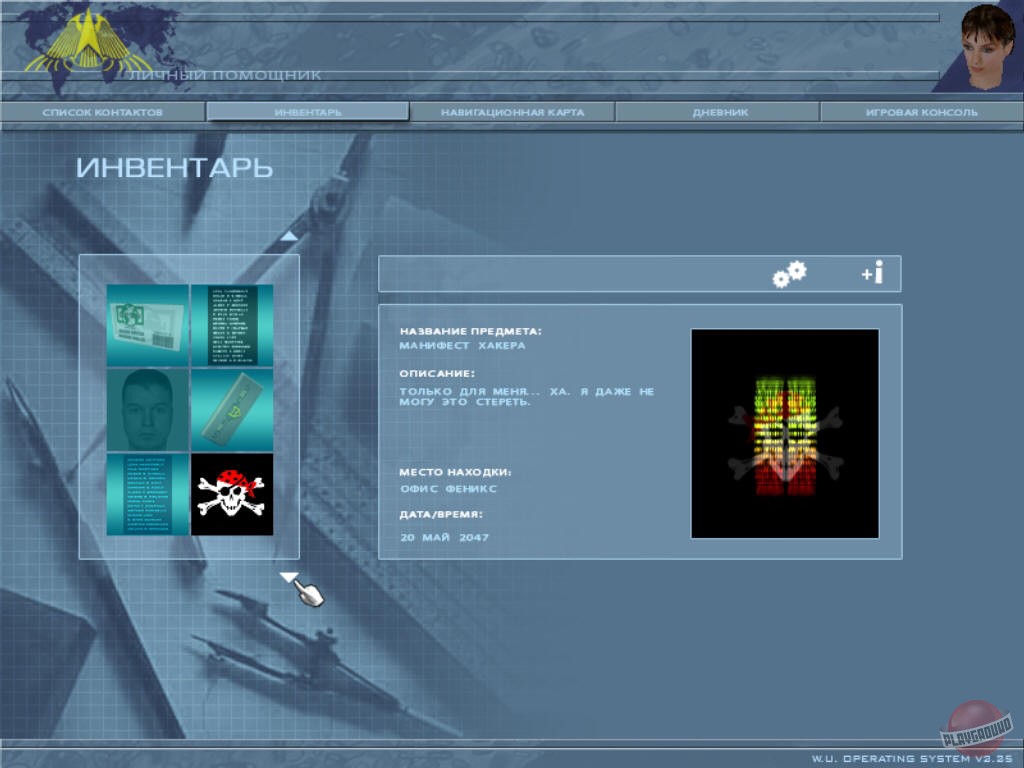The width and height of the screenshot is (1024, 768).
Task: Click the Манифест хакера preview image
Action: [785, 434]
